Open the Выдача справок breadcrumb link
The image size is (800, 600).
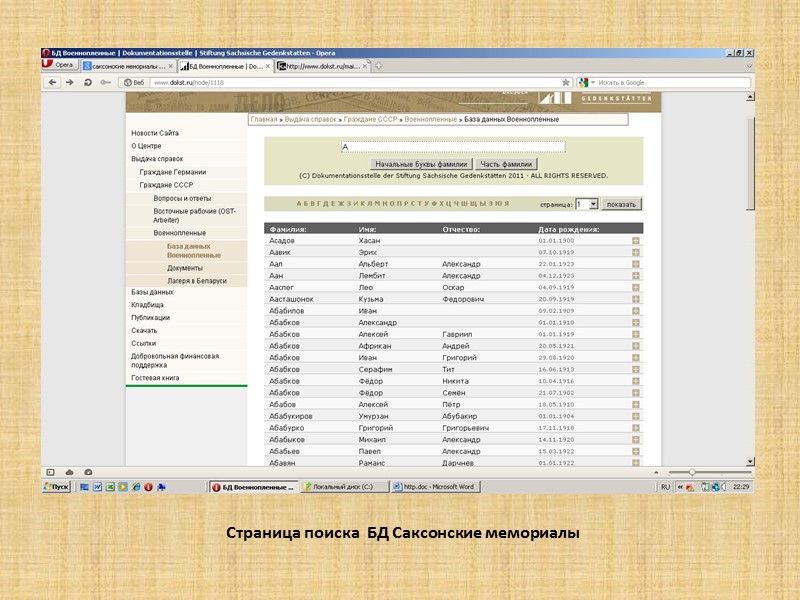(310, 119)
